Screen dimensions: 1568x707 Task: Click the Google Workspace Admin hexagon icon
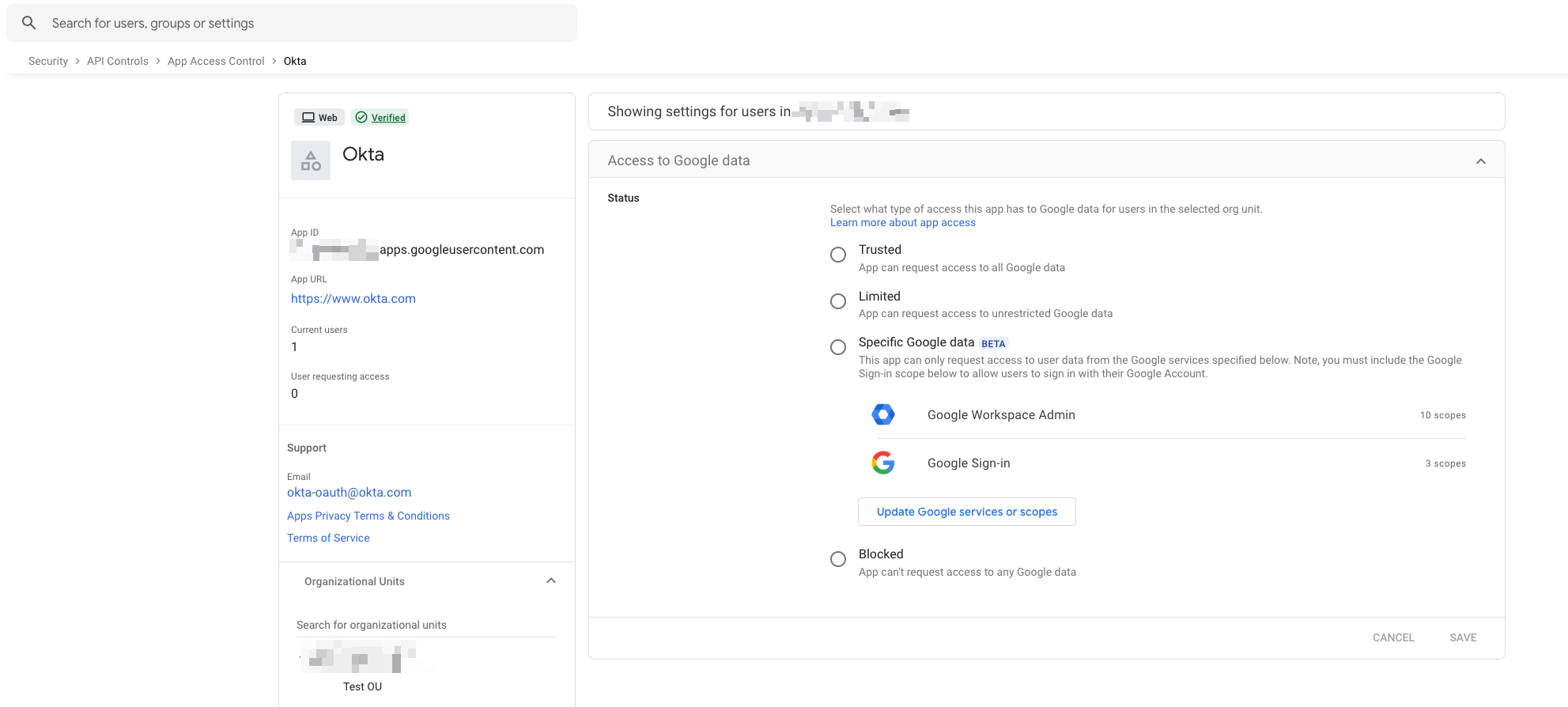tap(883, 414)
